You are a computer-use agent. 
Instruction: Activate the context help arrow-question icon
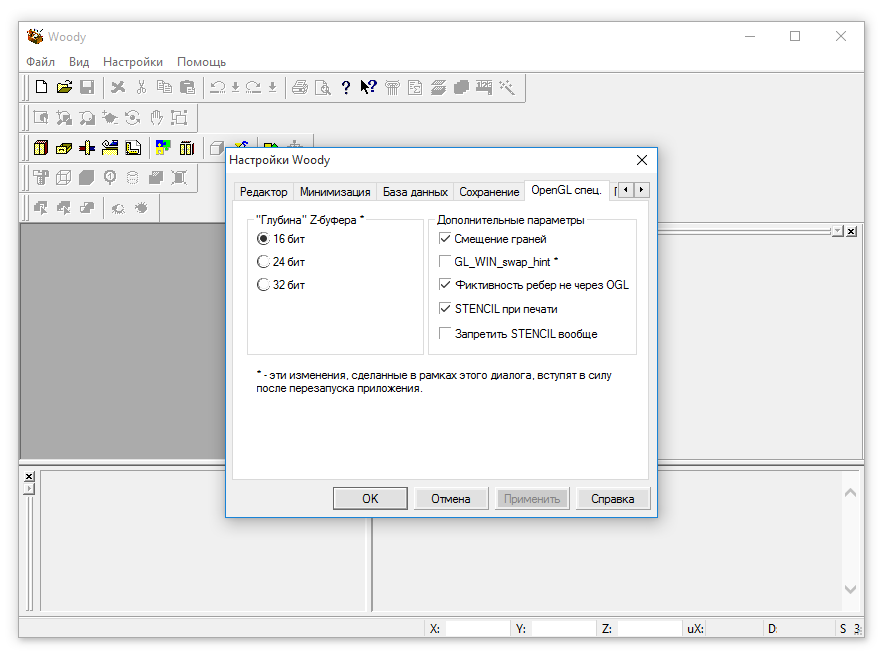pyautogui.click(x=369, y=87)
